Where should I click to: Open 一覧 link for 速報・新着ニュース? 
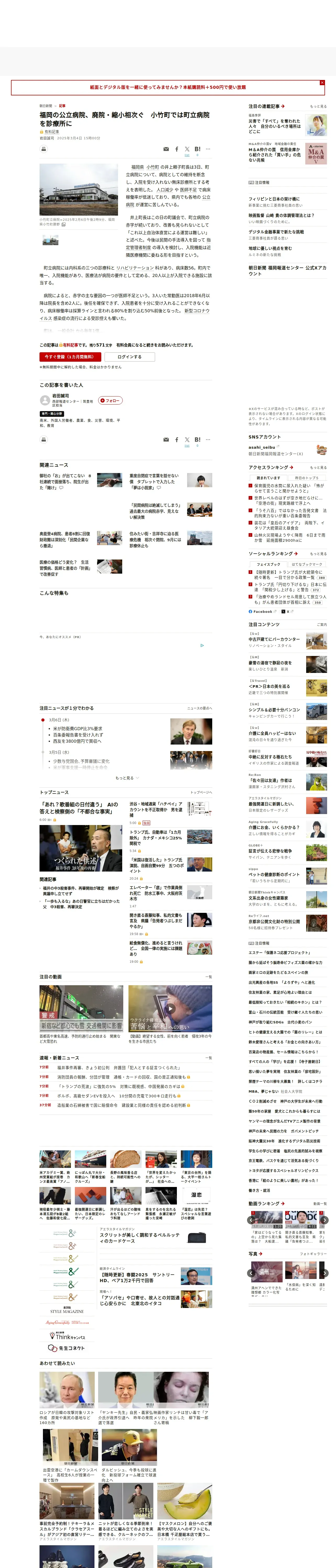coord(209,1058)
